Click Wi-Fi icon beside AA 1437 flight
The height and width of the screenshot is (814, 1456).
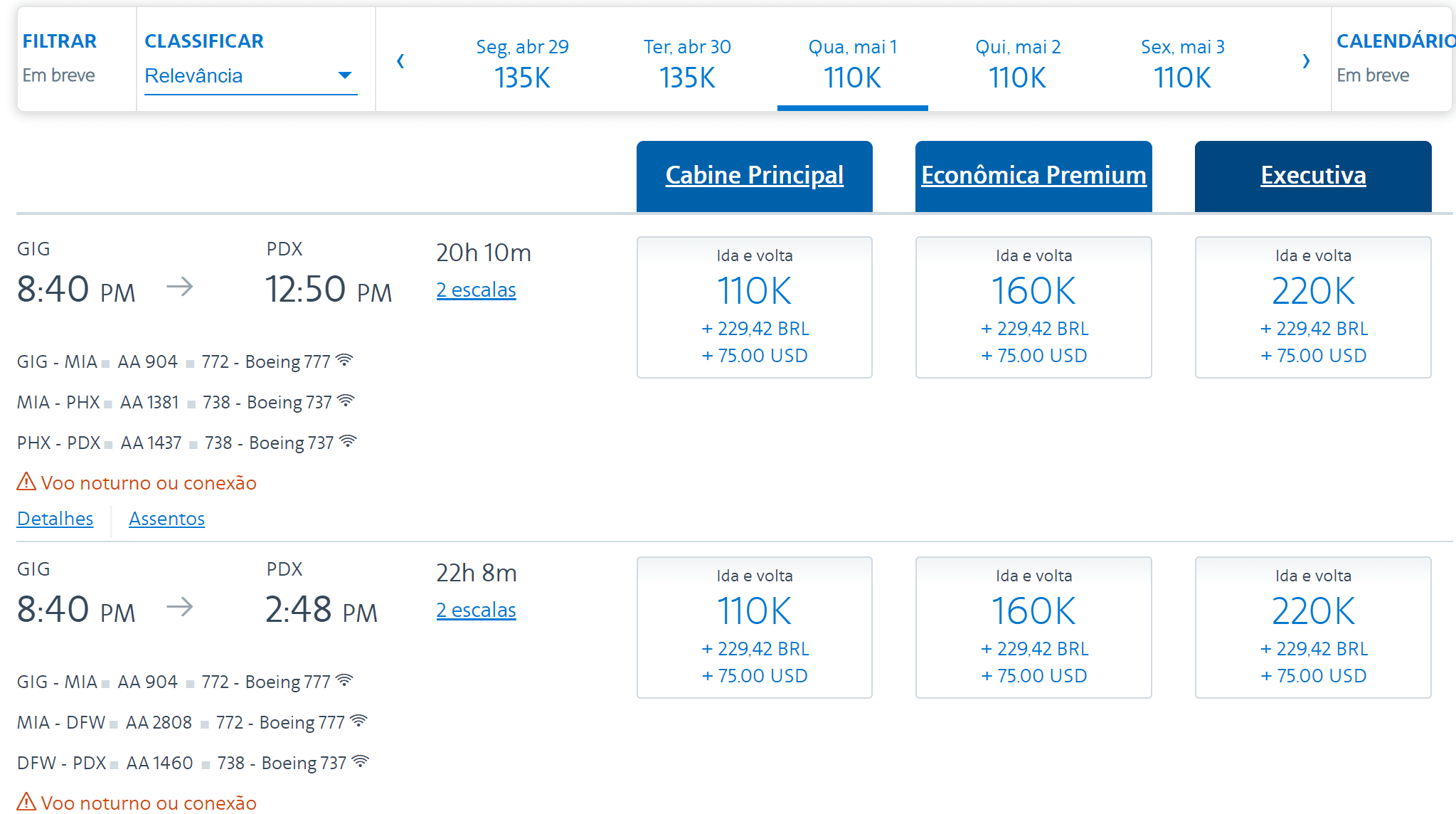348,441
